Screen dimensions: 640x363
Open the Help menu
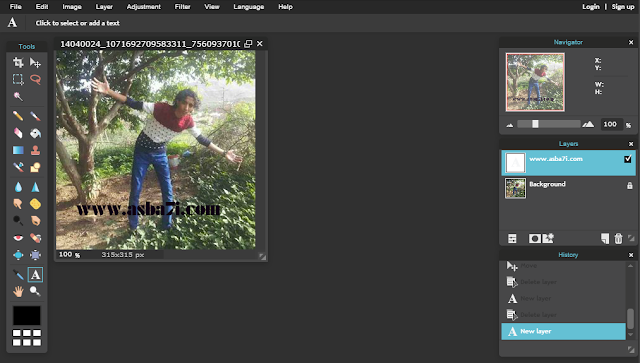coord(285,7)
